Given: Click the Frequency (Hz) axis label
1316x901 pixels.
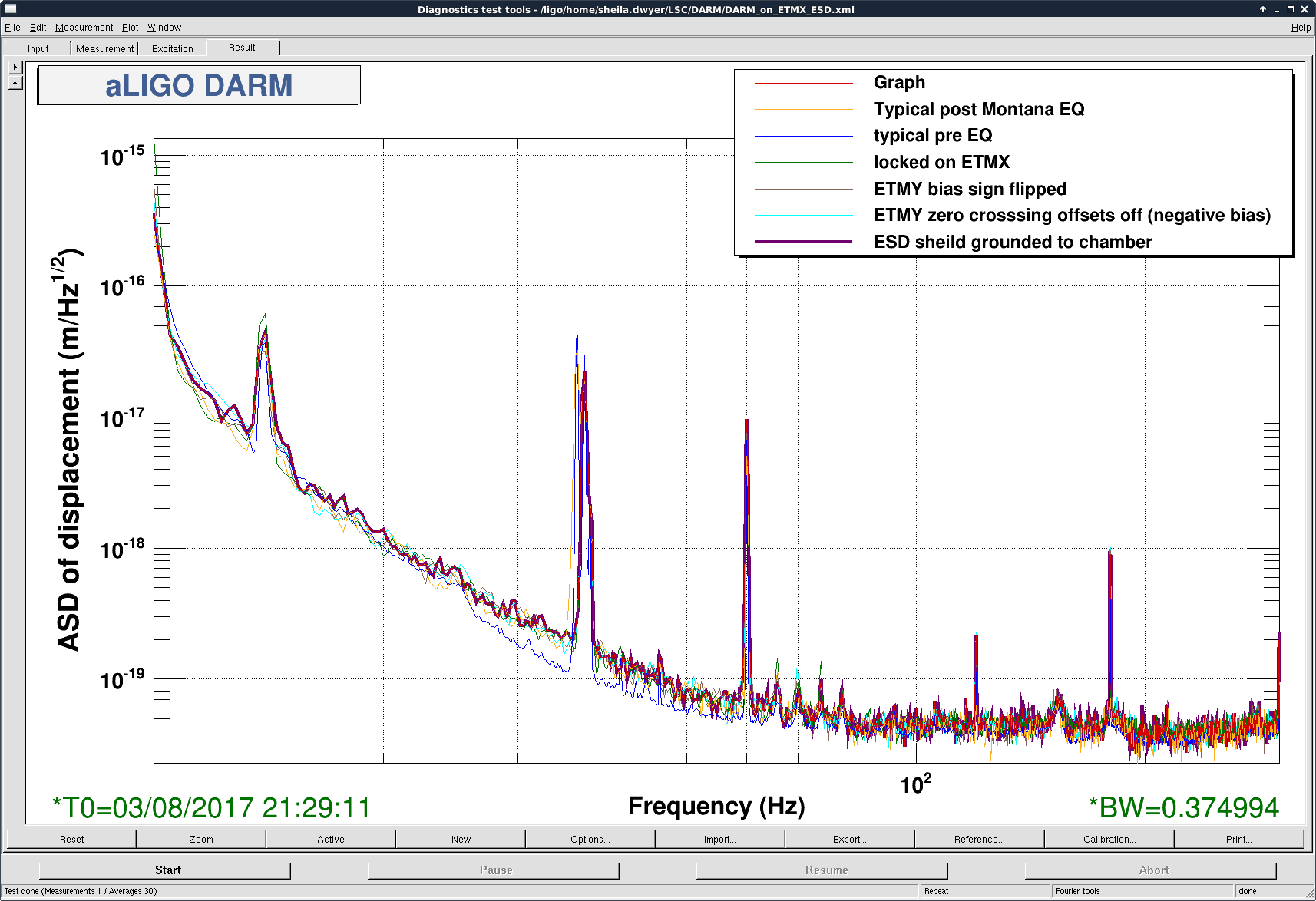Looking at the screenshot, I should pos(716,806).
